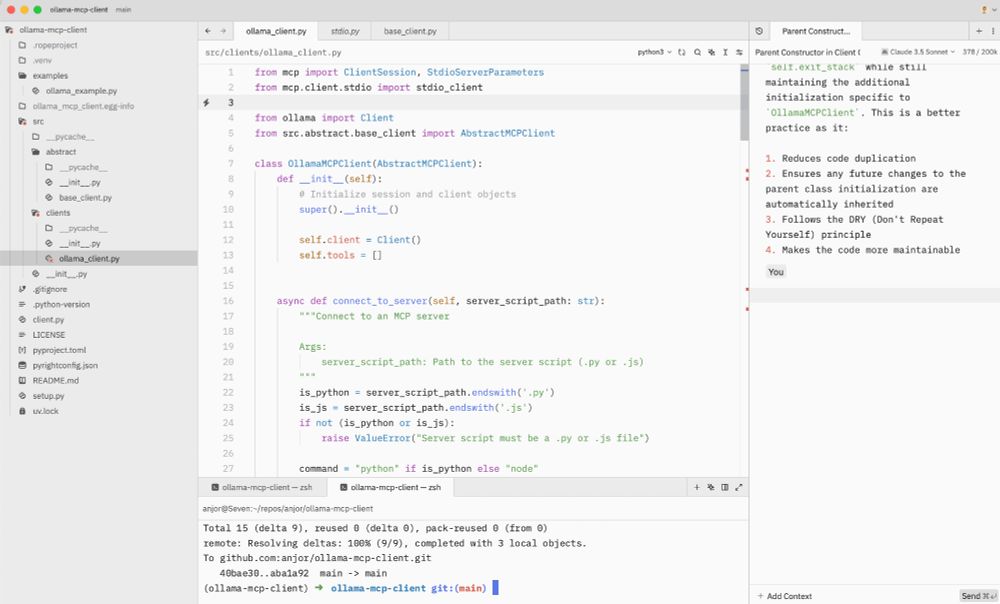Image resolution: width=1000 pixels, height=604 pixels.
Task: Go forward using the editor forward arrow
Action: pos(223,31)
